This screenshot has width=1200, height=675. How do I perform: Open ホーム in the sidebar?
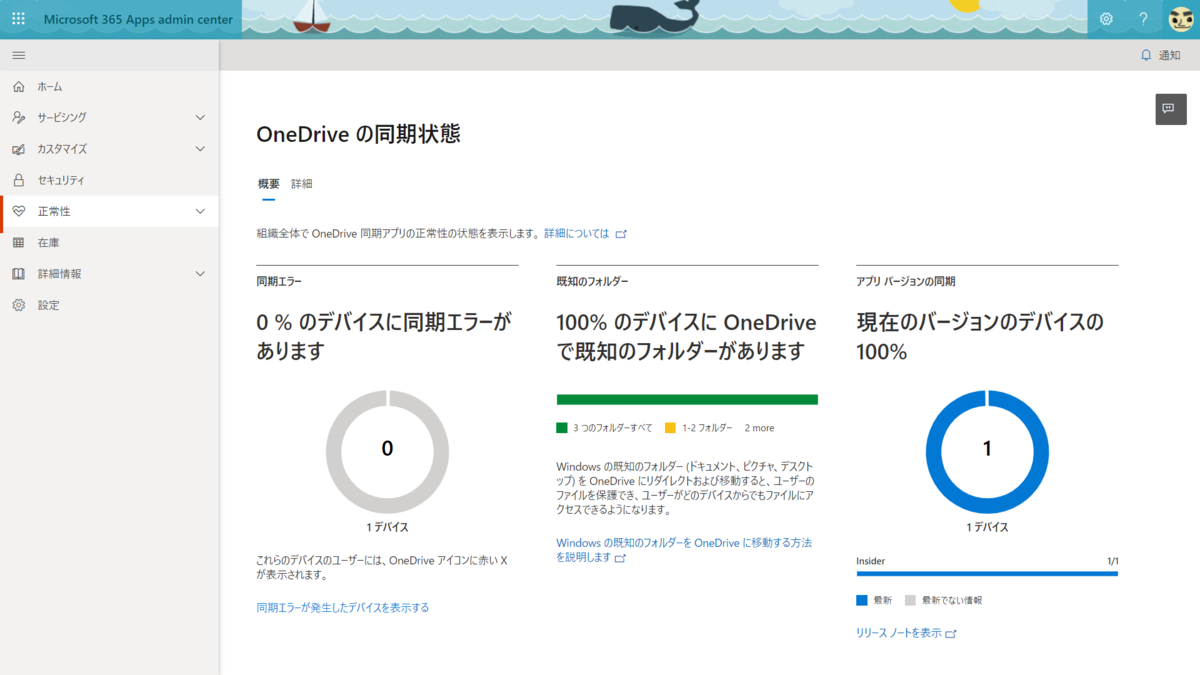(x=110, y=87)
